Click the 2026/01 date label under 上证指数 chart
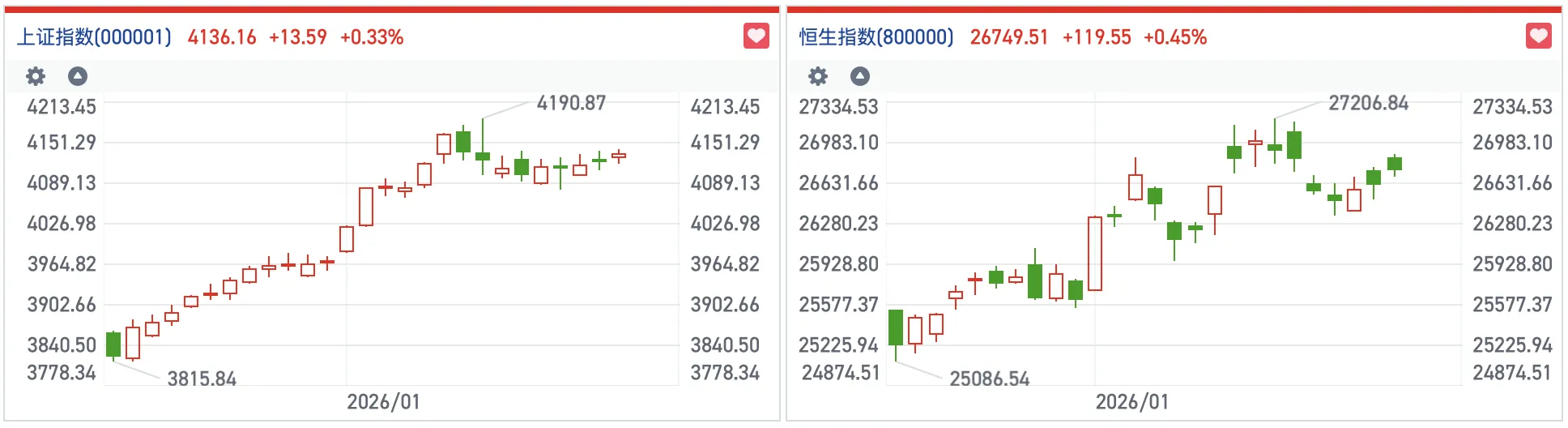 (x=383, y=402)
